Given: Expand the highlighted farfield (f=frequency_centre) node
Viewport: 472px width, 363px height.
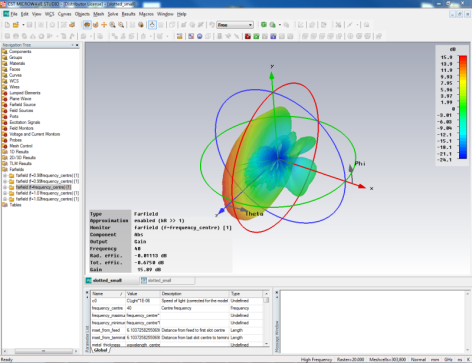Looking at the screenshot, I should point(5,187).
